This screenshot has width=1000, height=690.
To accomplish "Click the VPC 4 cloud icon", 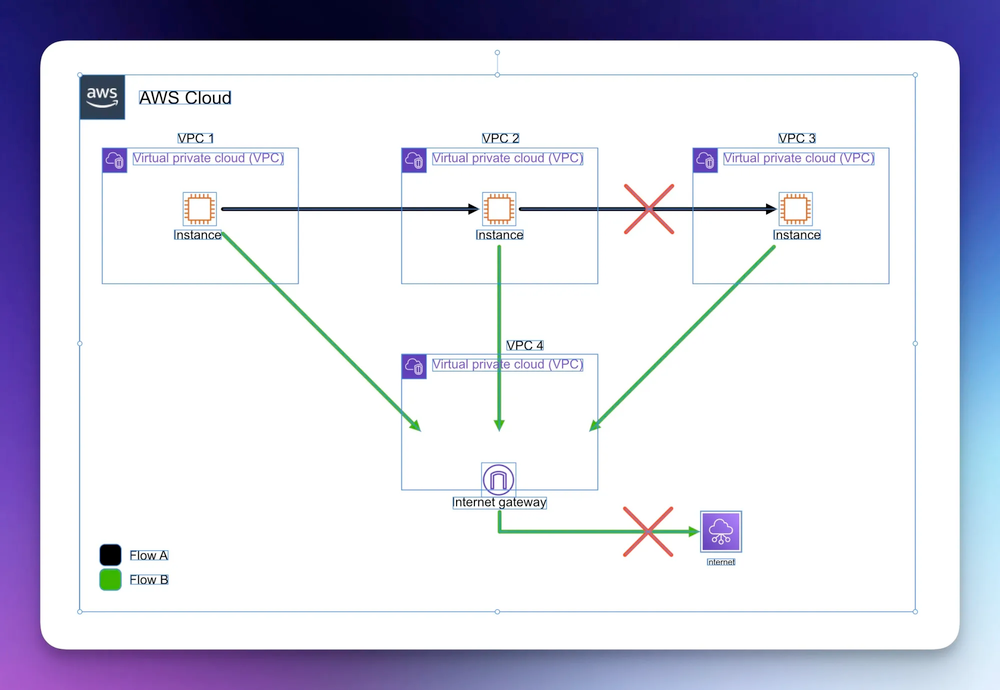I will coord(414,367).
